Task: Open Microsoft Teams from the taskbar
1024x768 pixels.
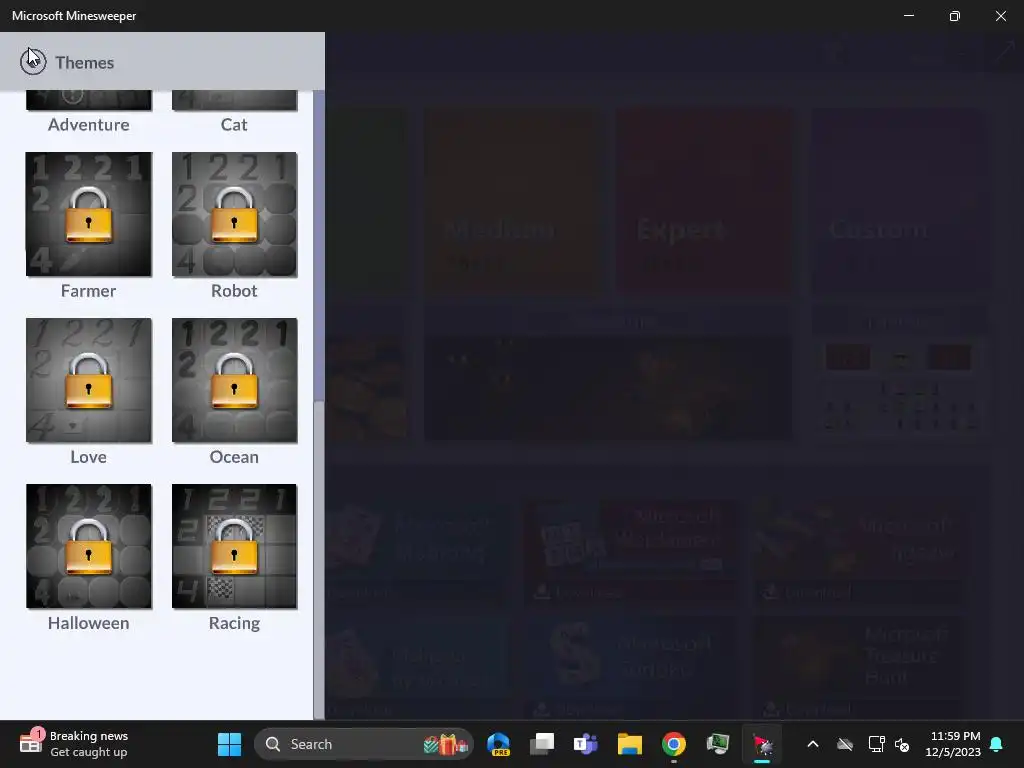Action: click(x=586, y=744)
